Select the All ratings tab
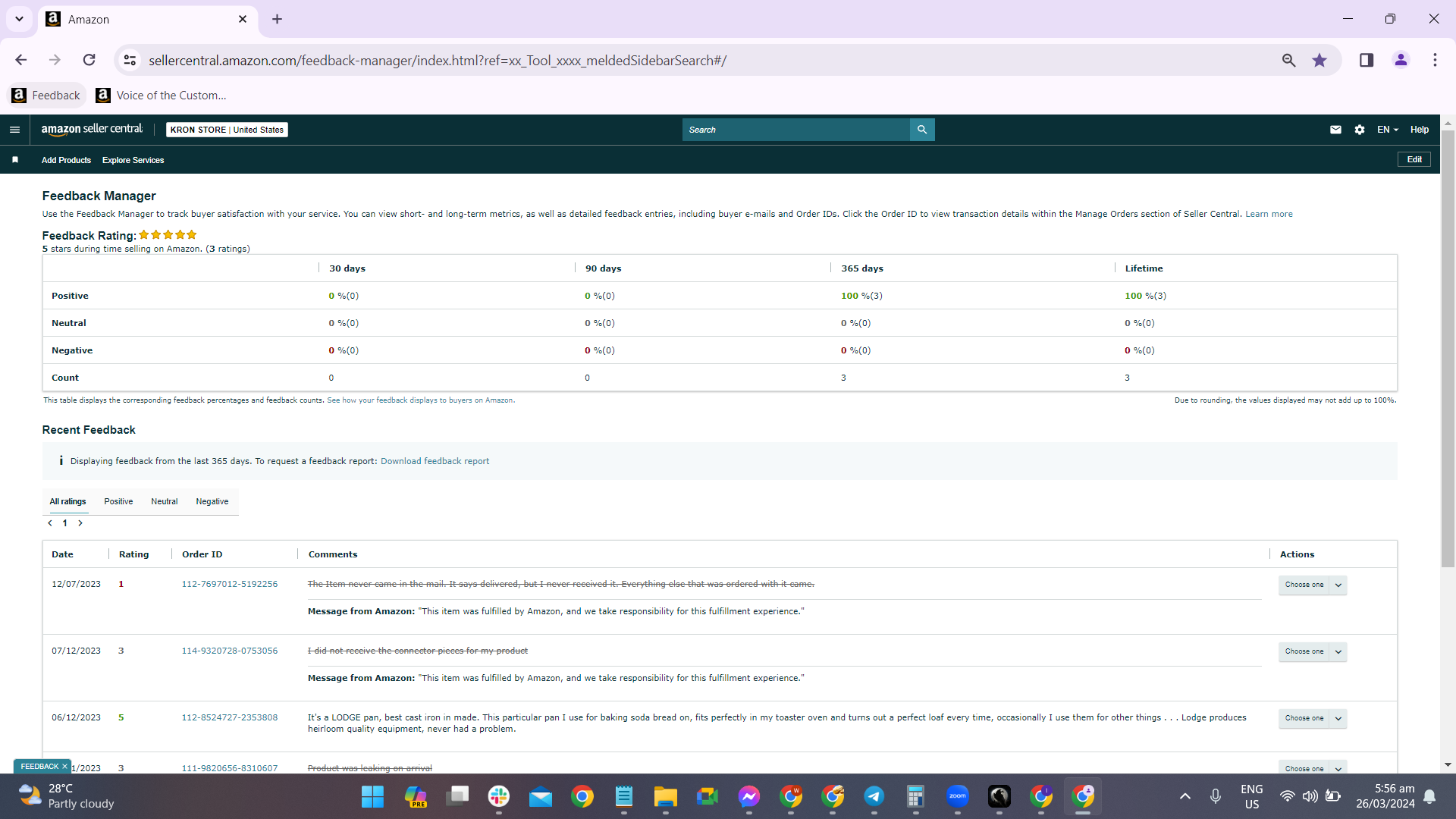 coord(68,502)
